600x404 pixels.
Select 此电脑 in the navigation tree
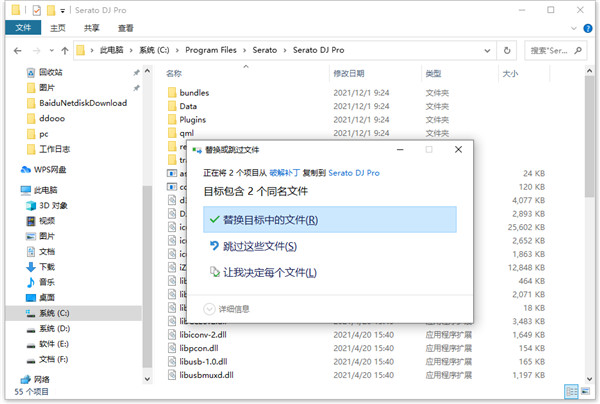45,190
